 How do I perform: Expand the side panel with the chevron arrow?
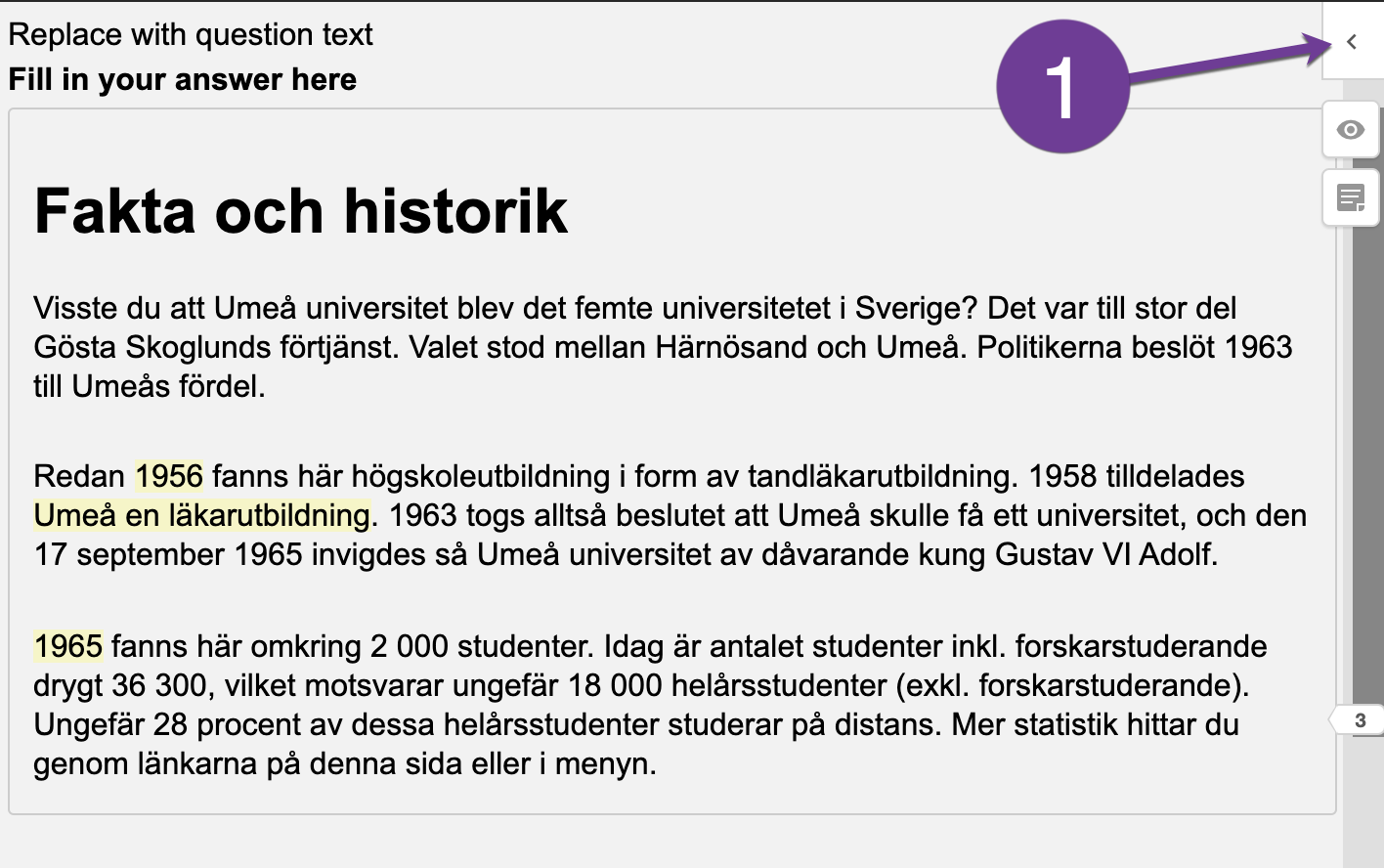1352,42
